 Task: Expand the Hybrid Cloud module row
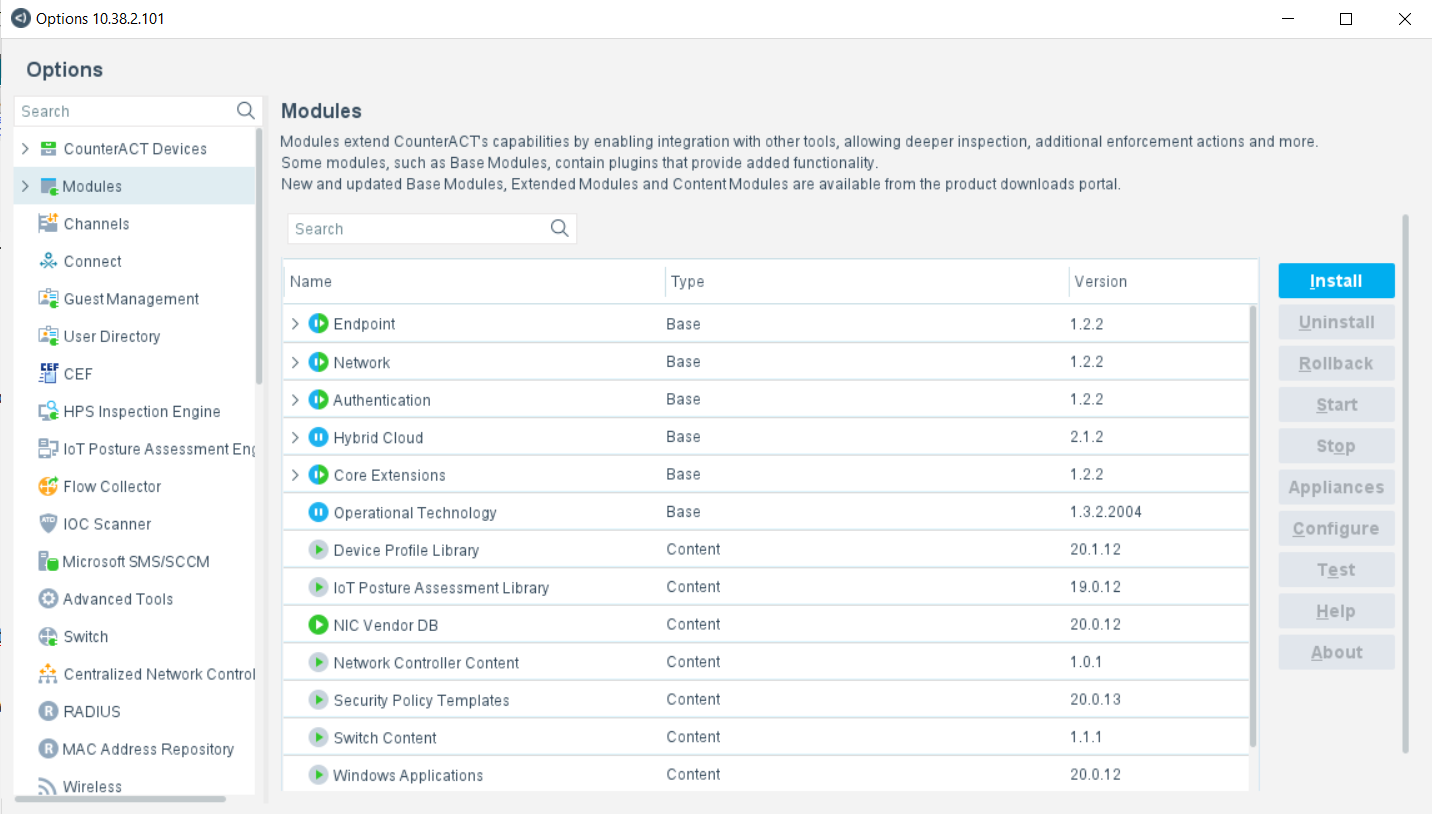point(295,438)
